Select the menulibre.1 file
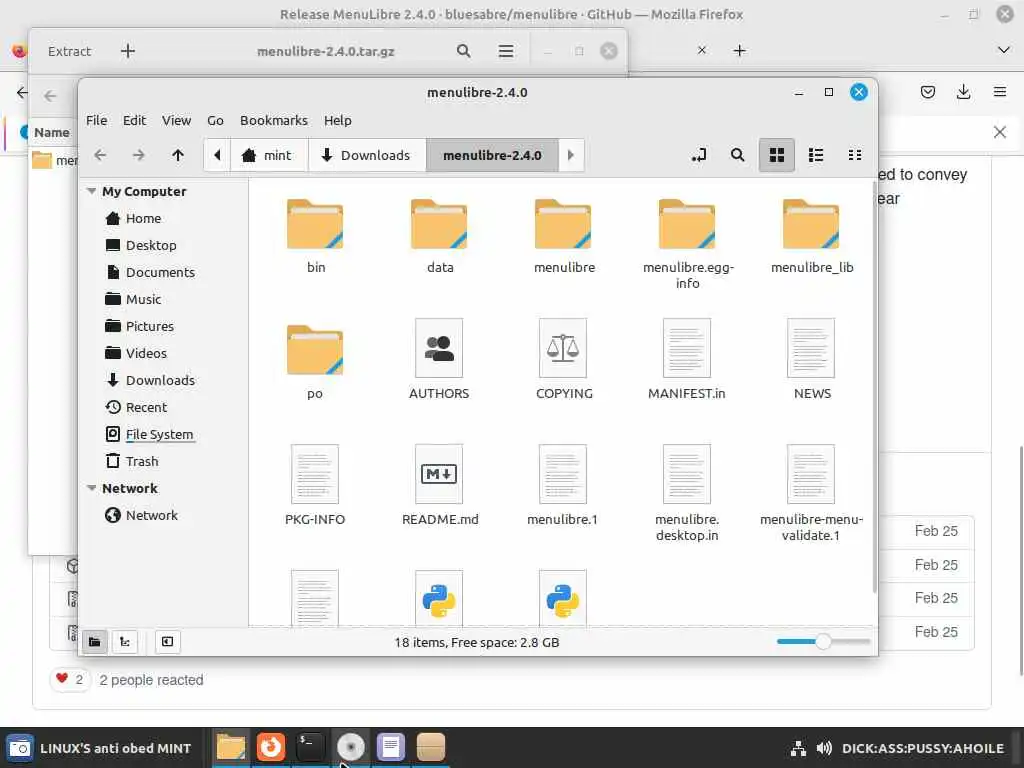The image size is (1024, 768). click(x=562, y=485)
